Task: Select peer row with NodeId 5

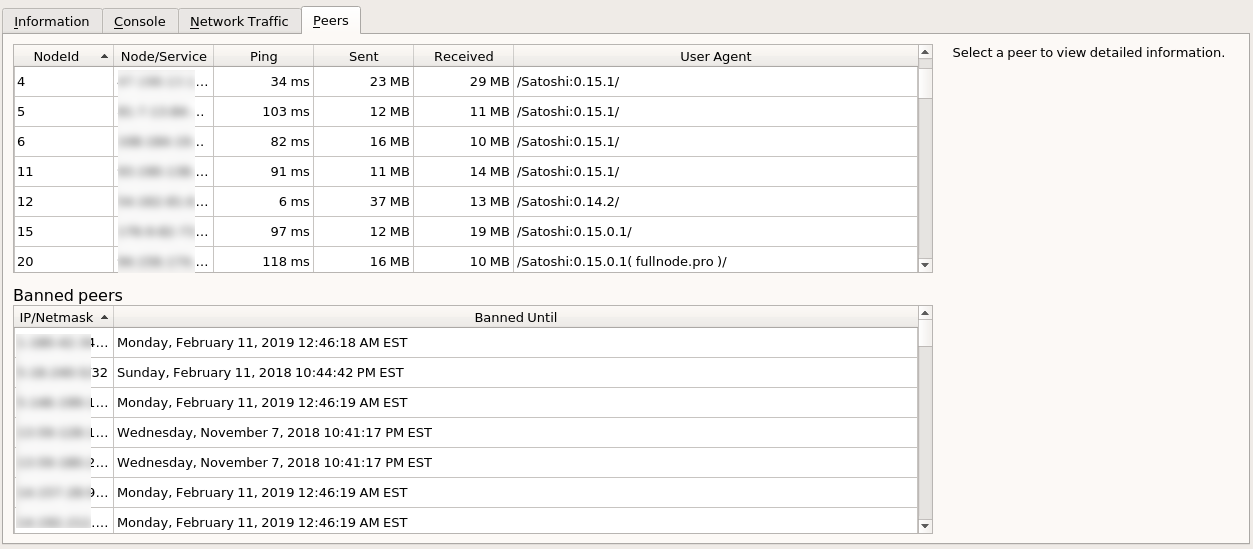Action: coord(465,112)
